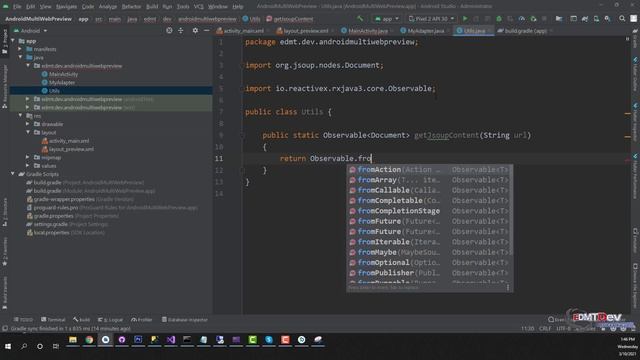Screen dimensions: 640x360
Task: Click the Profile app icon in toolbar
Action: 522,19
